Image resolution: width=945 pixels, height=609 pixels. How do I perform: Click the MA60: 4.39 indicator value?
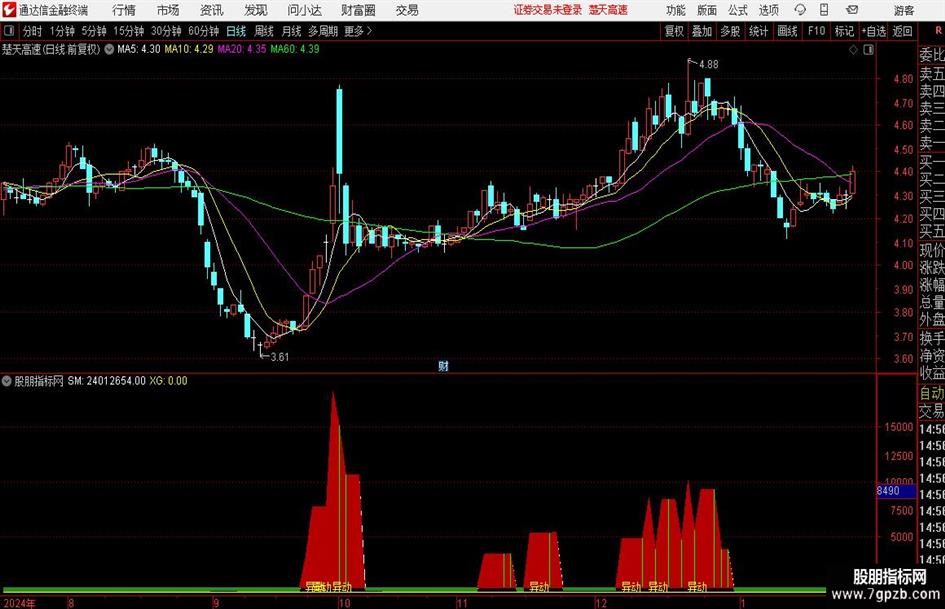[x=295, y=49]
